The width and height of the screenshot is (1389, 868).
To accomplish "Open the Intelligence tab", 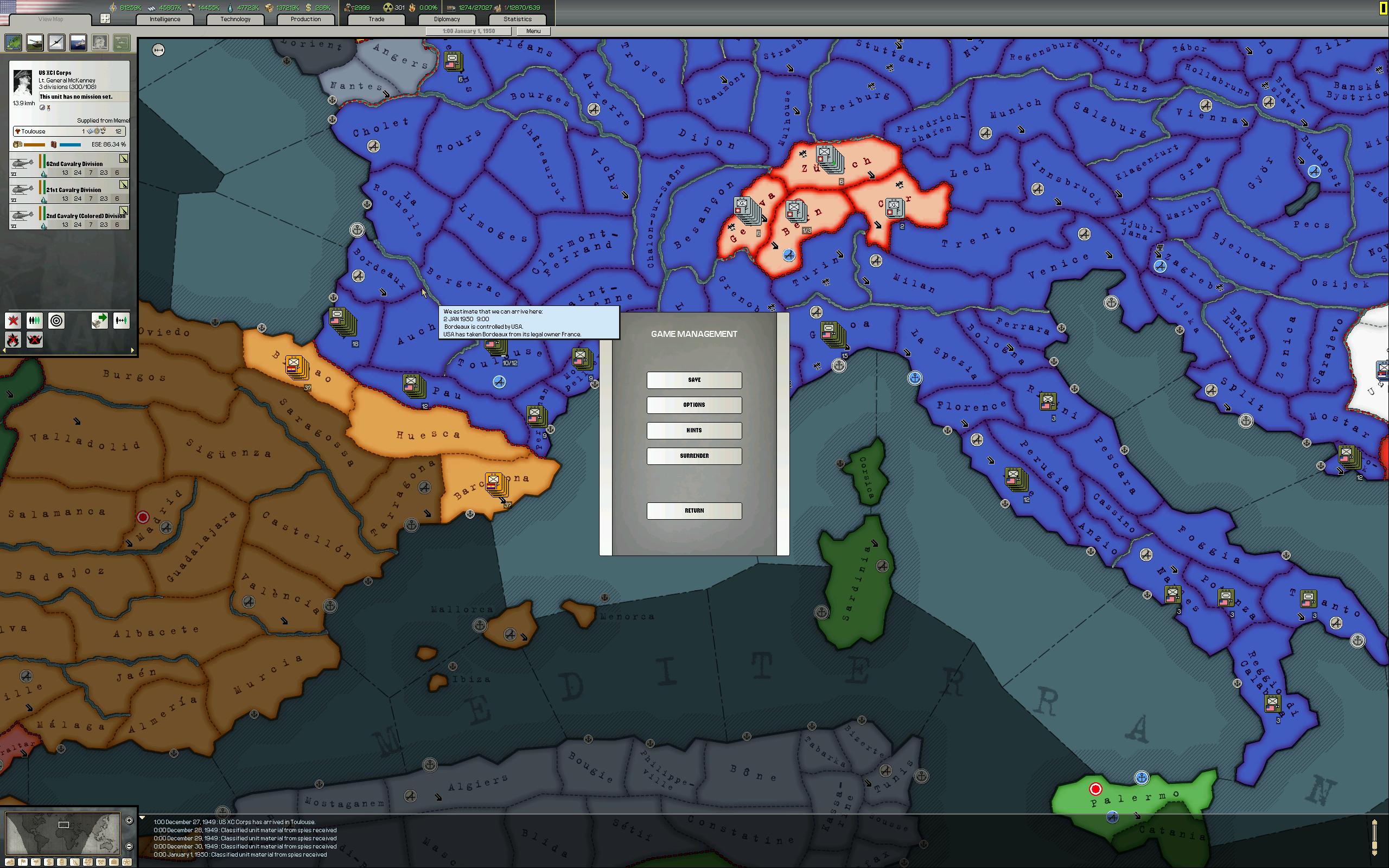I will pyautogui.click(x=165, y=19).
